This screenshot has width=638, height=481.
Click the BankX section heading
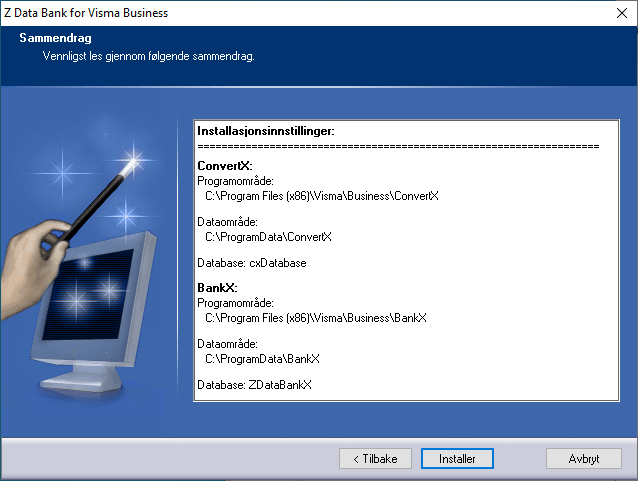(x=217, y=288)
